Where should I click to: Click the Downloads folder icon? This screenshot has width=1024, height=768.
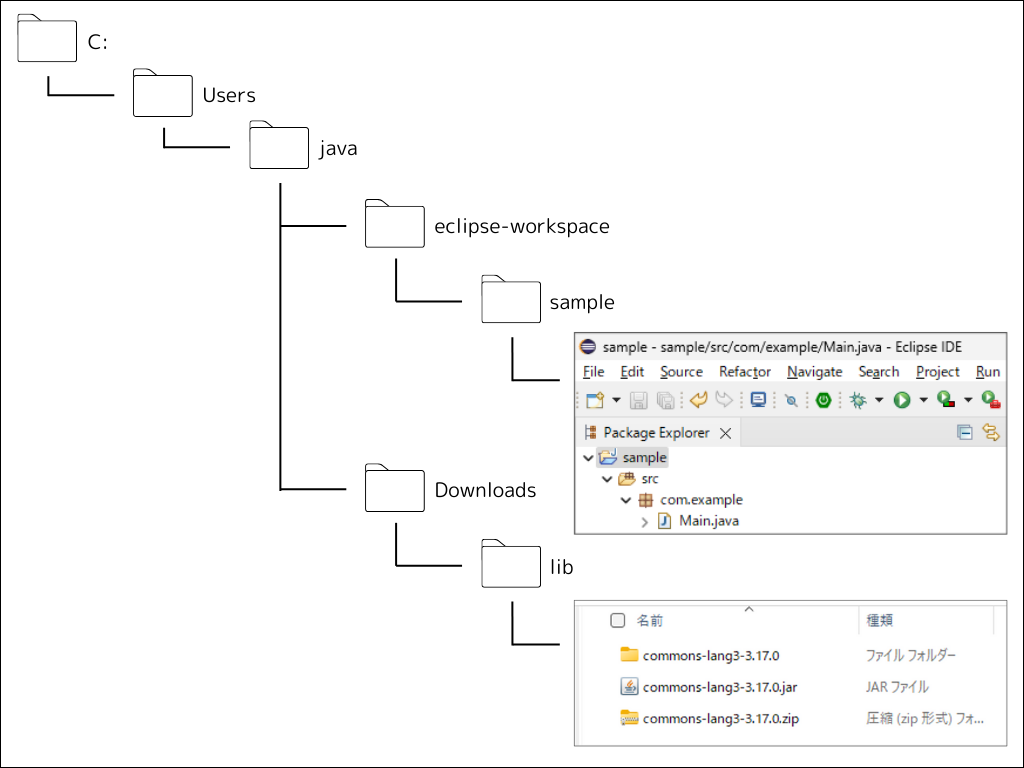pos(394,488)
